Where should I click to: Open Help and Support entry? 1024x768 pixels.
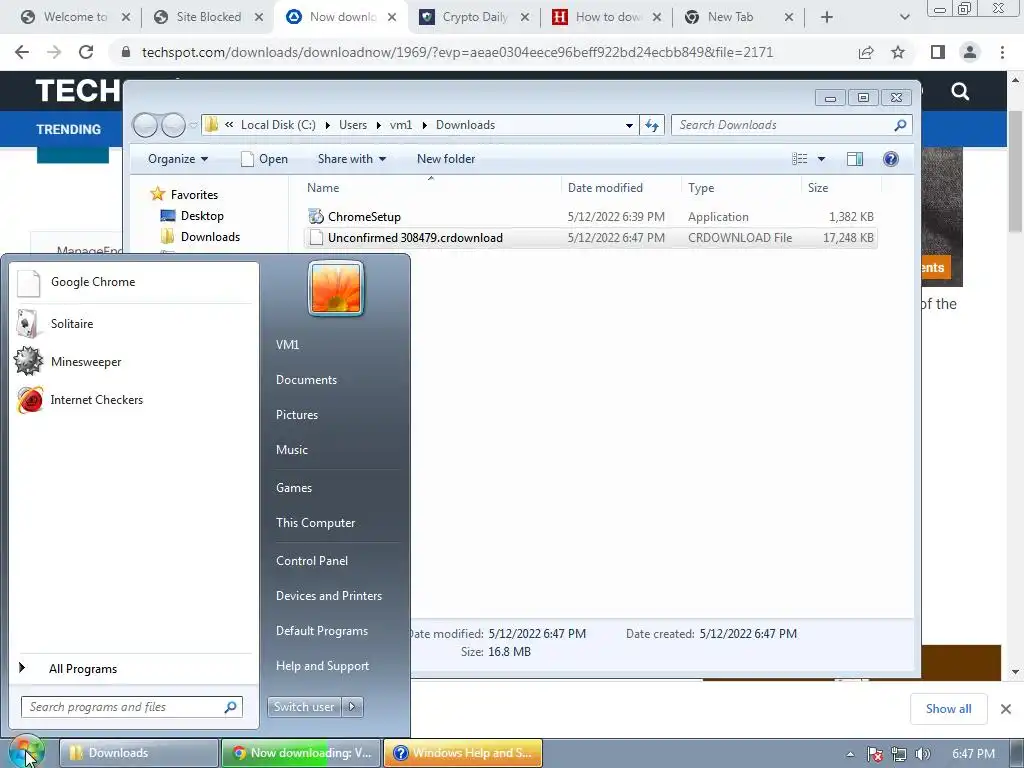point(322,665)
